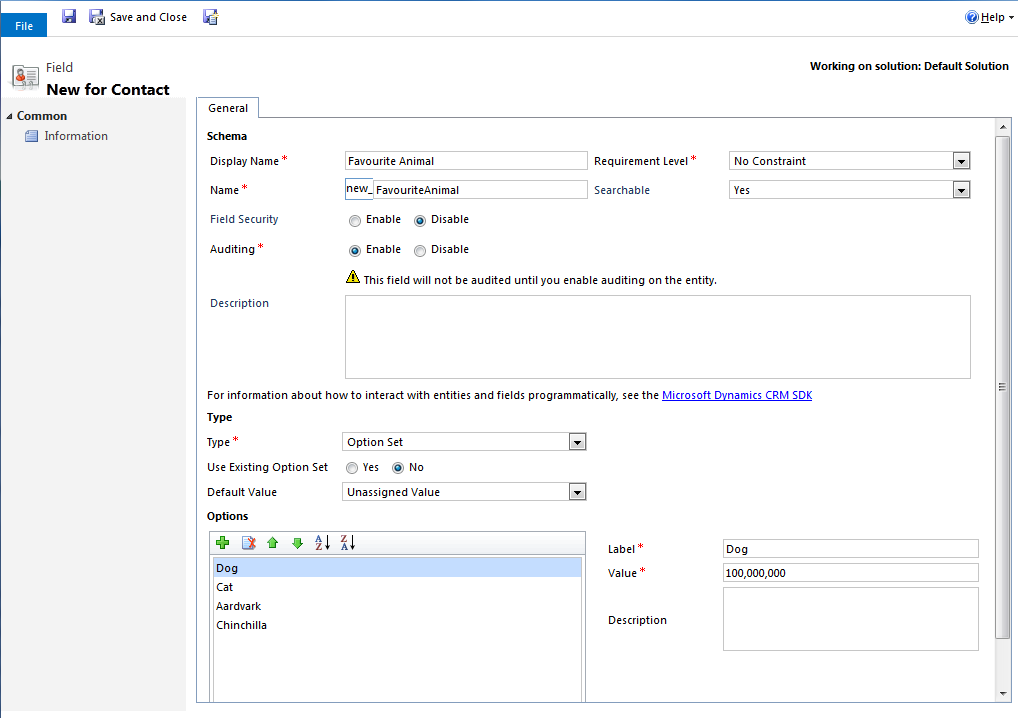
Task: Open the Requirement Level dropdown
Action: 960,161
